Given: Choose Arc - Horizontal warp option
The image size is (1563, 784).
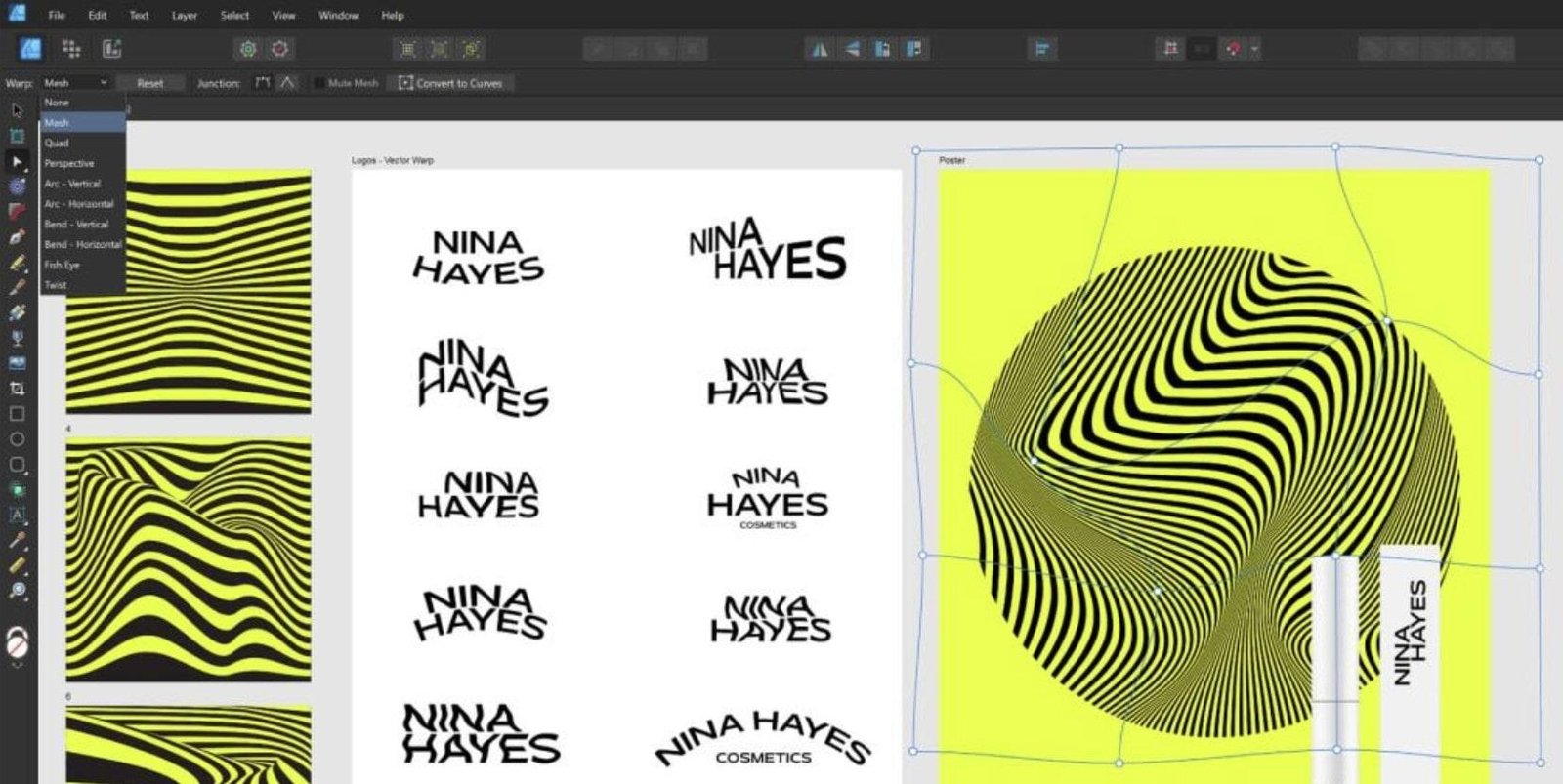Looking at the screenshot, I should click(x=83, y=204).
